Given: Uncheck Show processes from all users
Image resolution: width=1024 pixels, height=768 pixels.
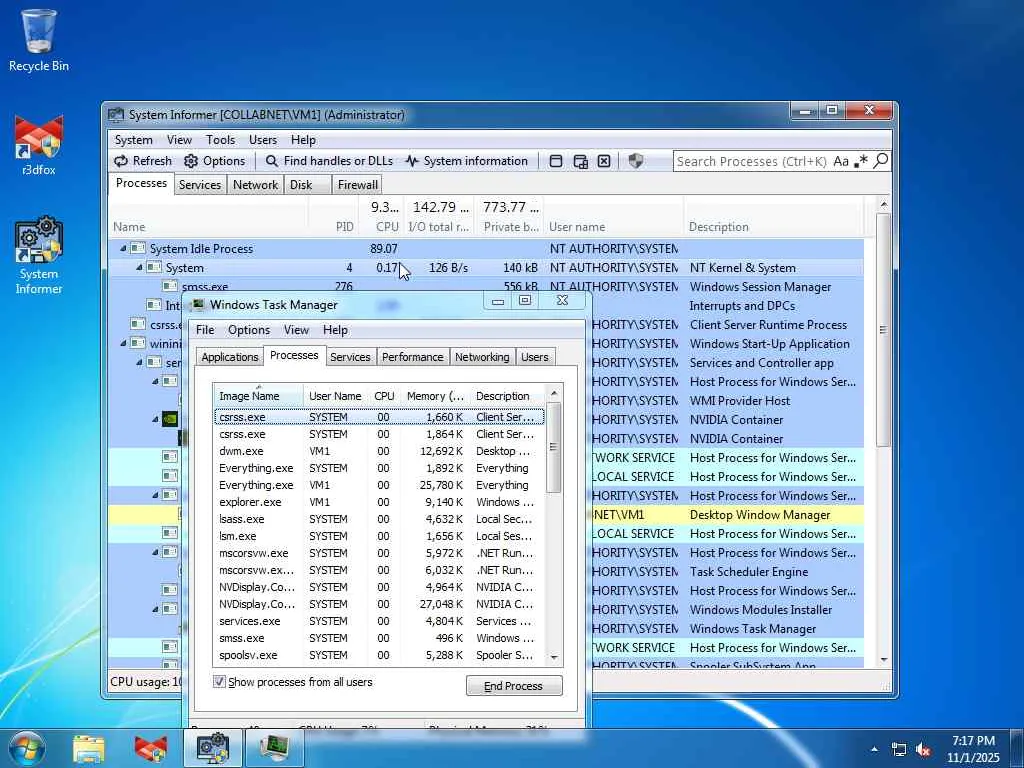Looking at the screenshot, I should (219, 682).
